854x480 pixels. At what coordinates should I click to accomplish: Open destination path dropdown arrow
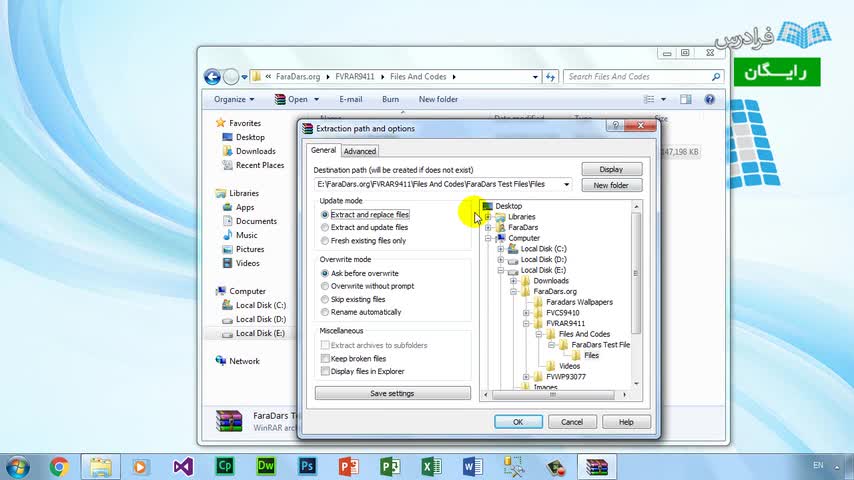click(x=566, y=185)
